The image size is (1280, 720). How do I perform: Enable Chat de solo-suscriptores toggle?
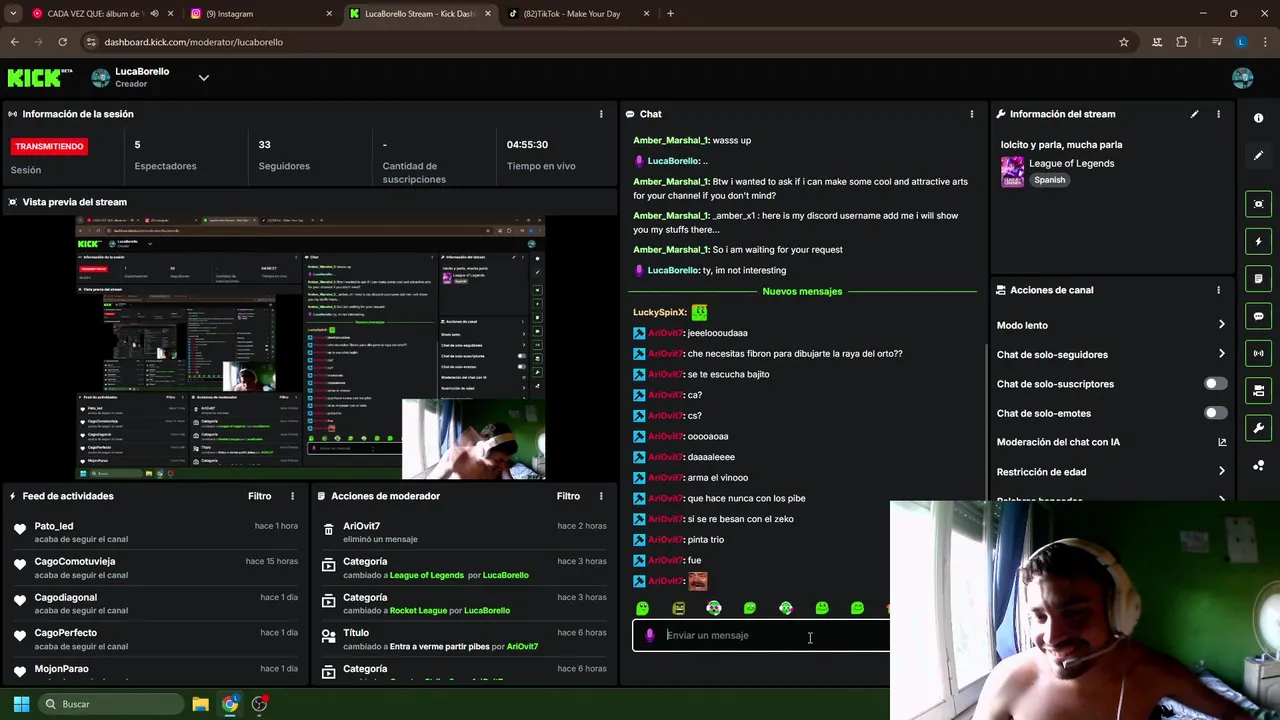pos(1215,384)
